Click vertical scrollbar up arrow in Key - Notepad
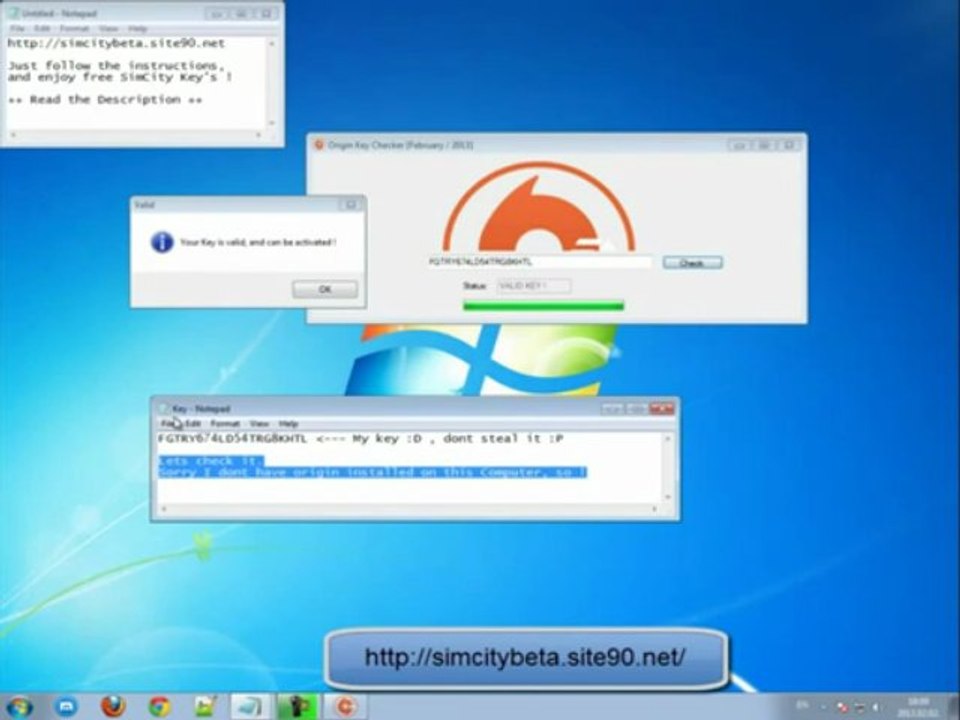 [x=667, y=439]
